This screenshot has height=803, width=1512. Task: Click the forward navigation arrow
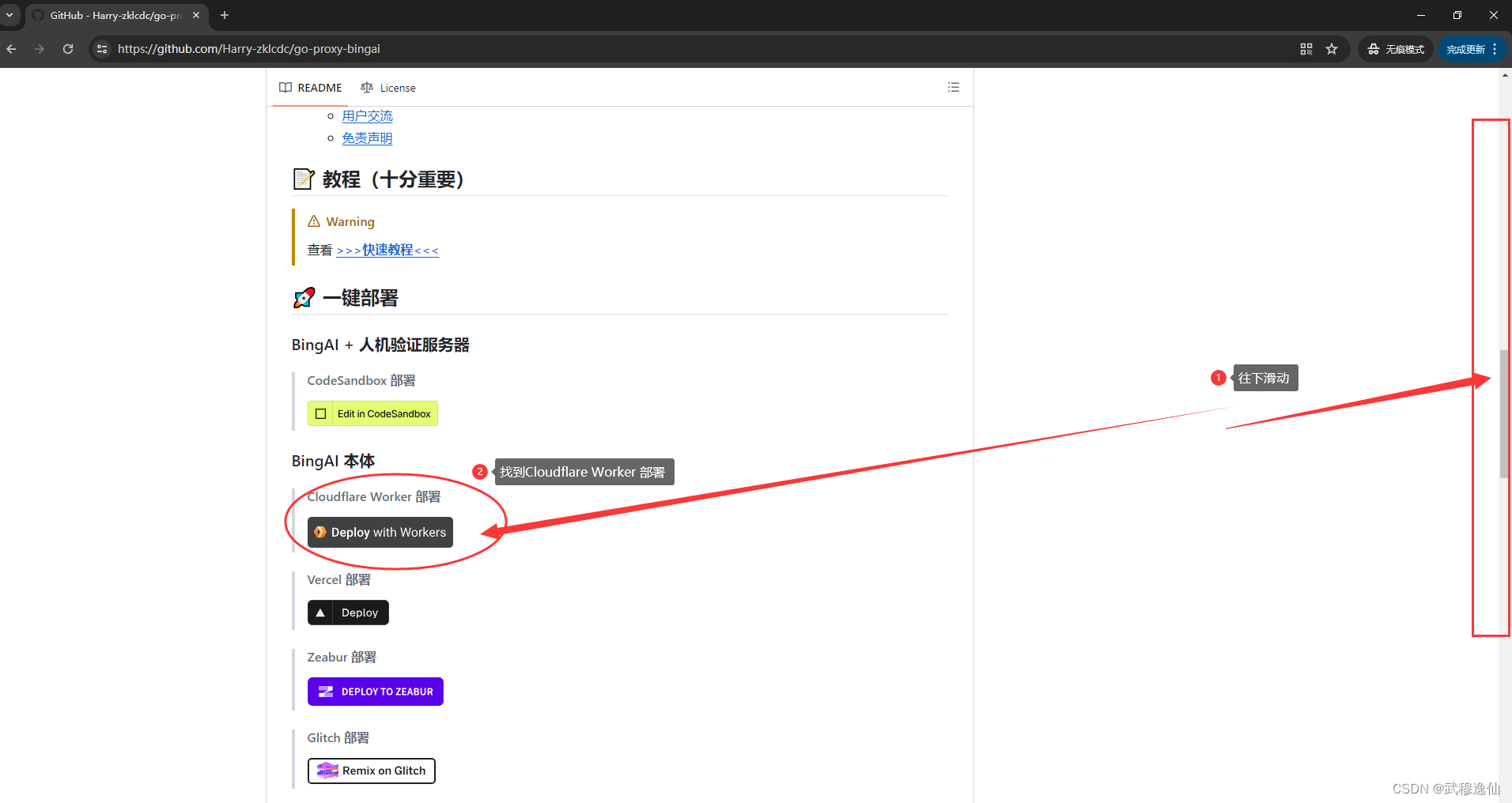tap(40, 48)
